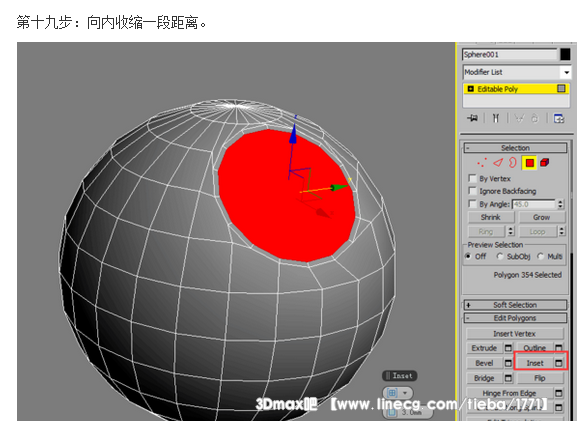Click the Loop button

(x=537, y=231)
